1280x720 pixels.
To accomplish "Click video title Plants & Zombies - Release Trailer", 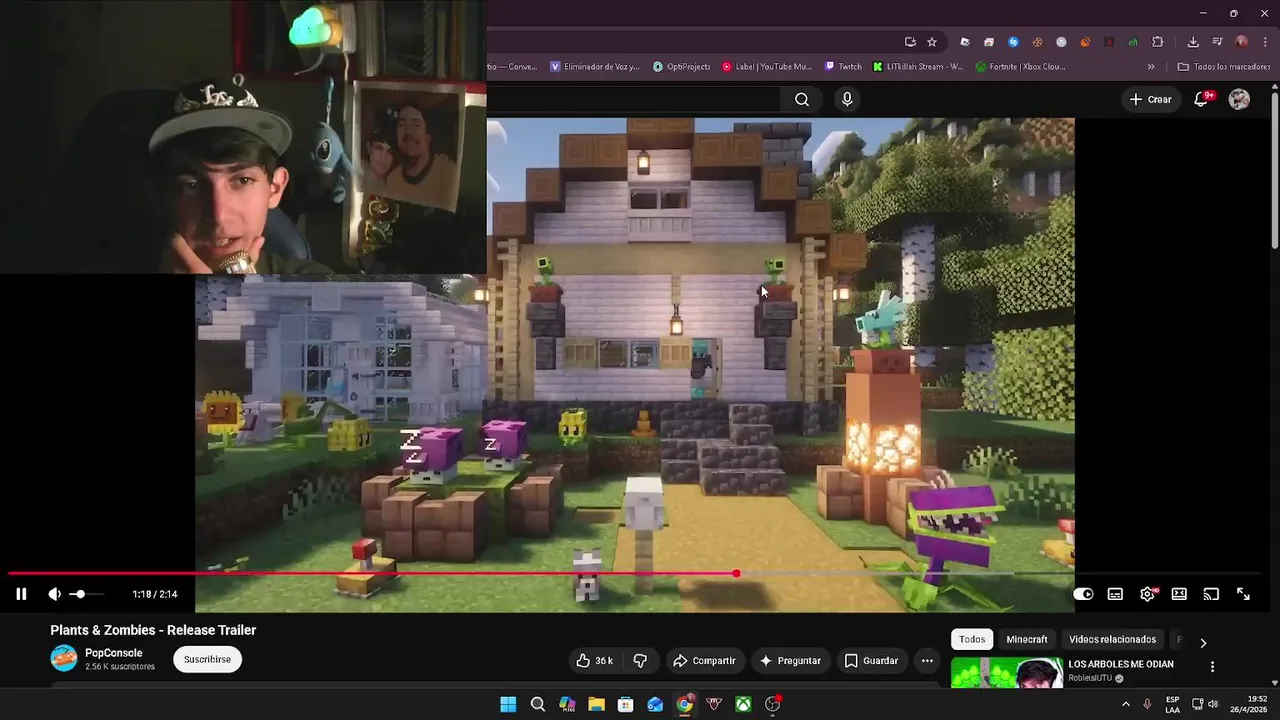I will point(153,630).
